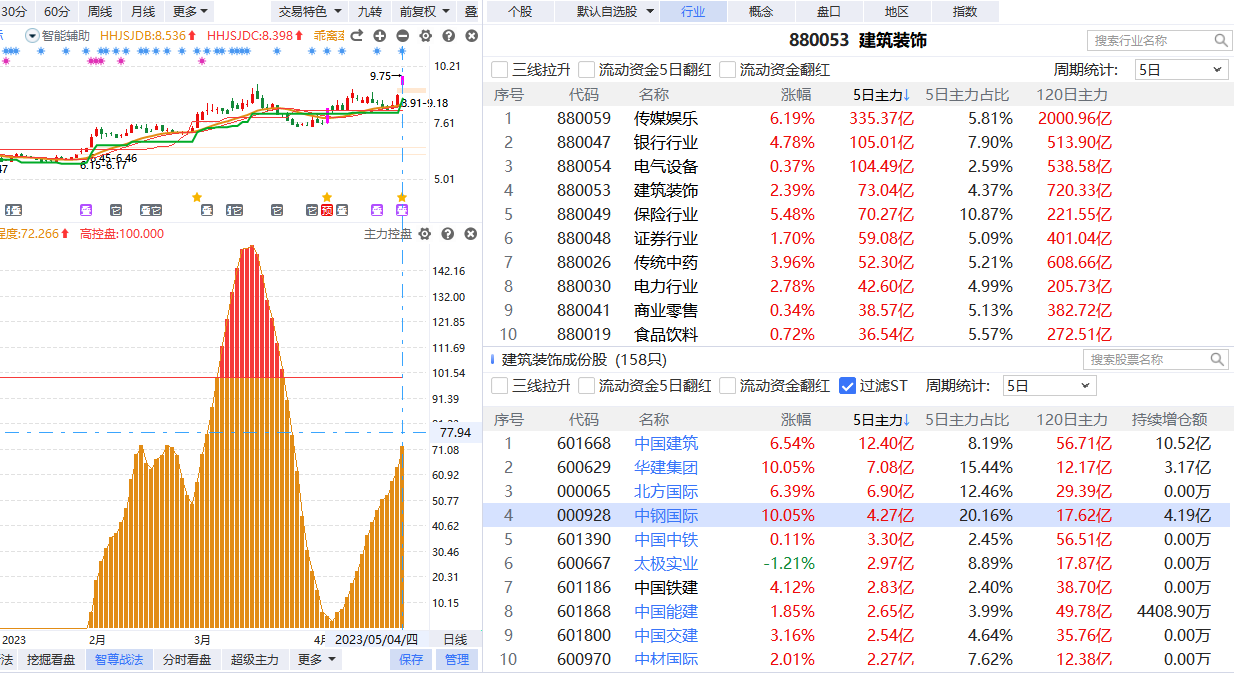Switch to the 盘口 tab
1234x673 pixels.
point(829,12)
